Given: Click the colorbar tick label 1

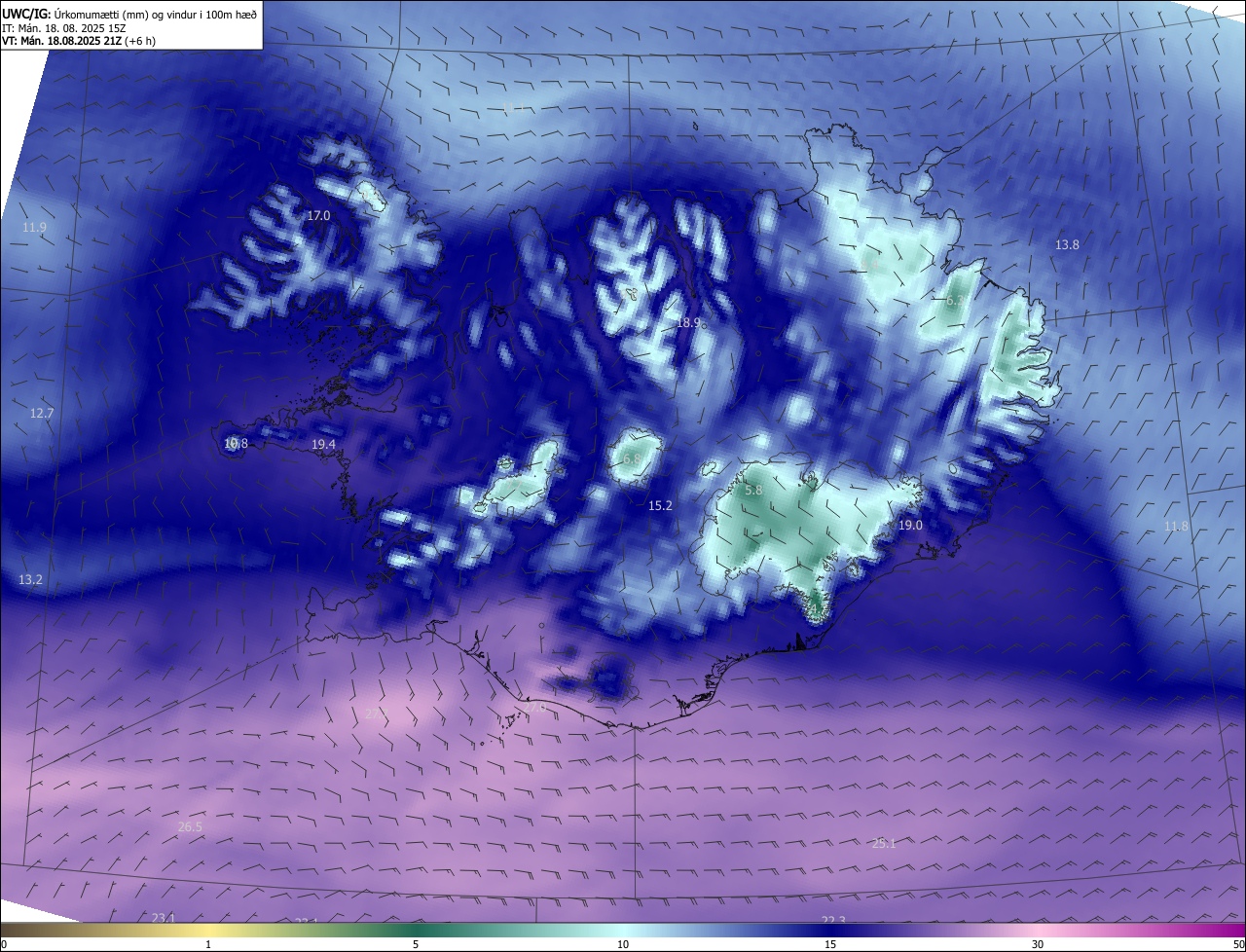Looking at the screenshot, I should 208,944.
